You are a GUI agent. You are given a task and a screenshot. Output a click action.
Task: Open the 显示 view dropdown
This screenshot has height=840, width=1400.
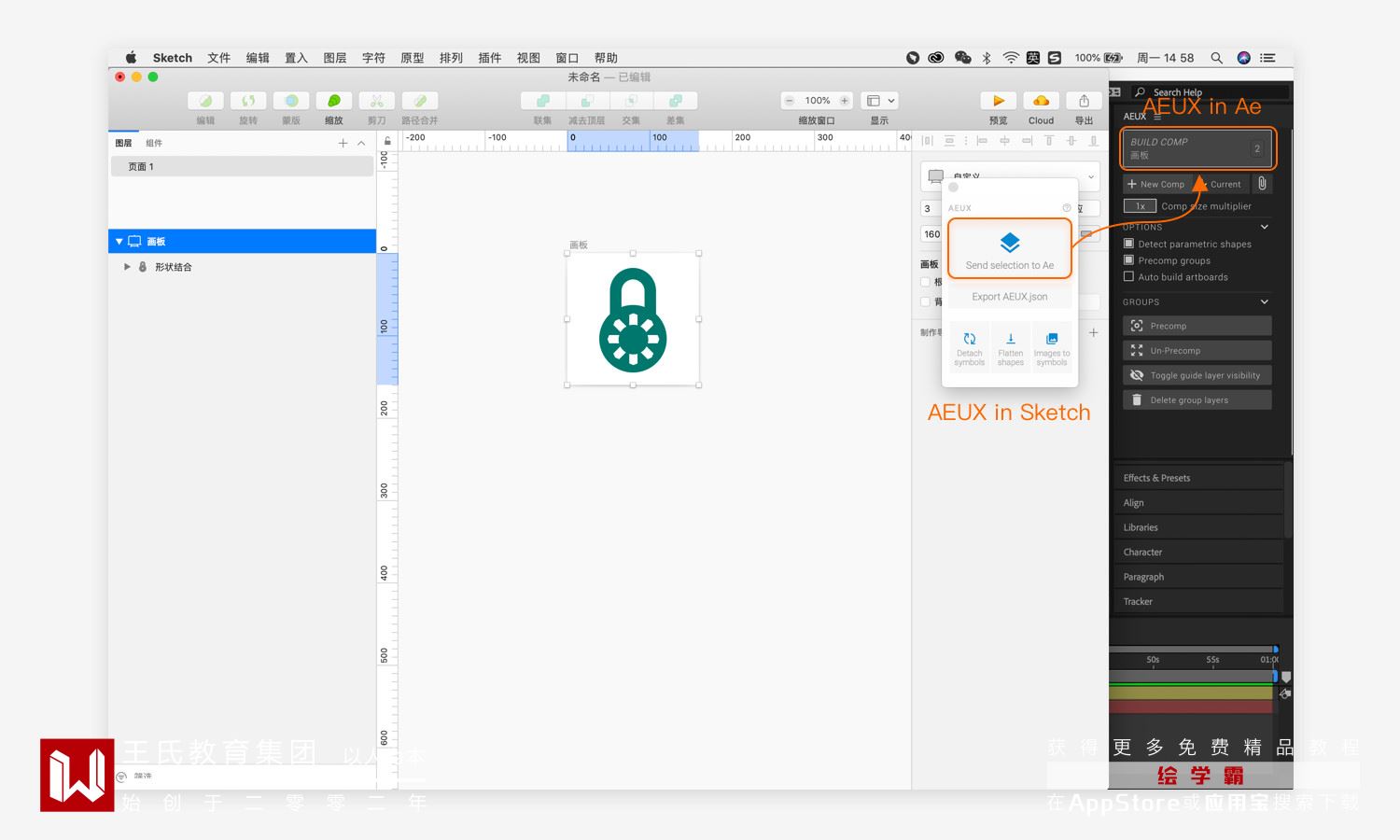[x=879, y=101]
